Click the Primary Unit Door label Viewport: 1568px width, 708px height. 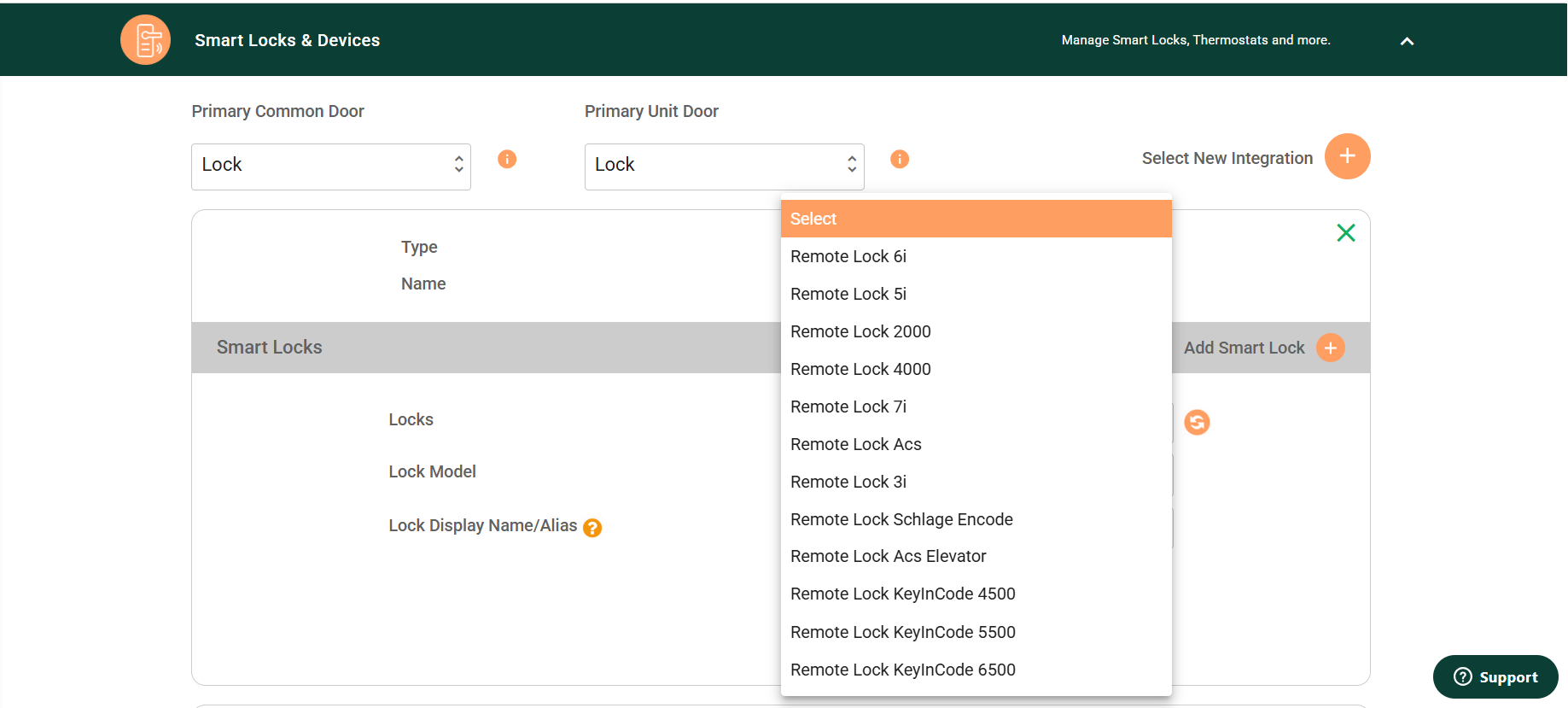651,111
